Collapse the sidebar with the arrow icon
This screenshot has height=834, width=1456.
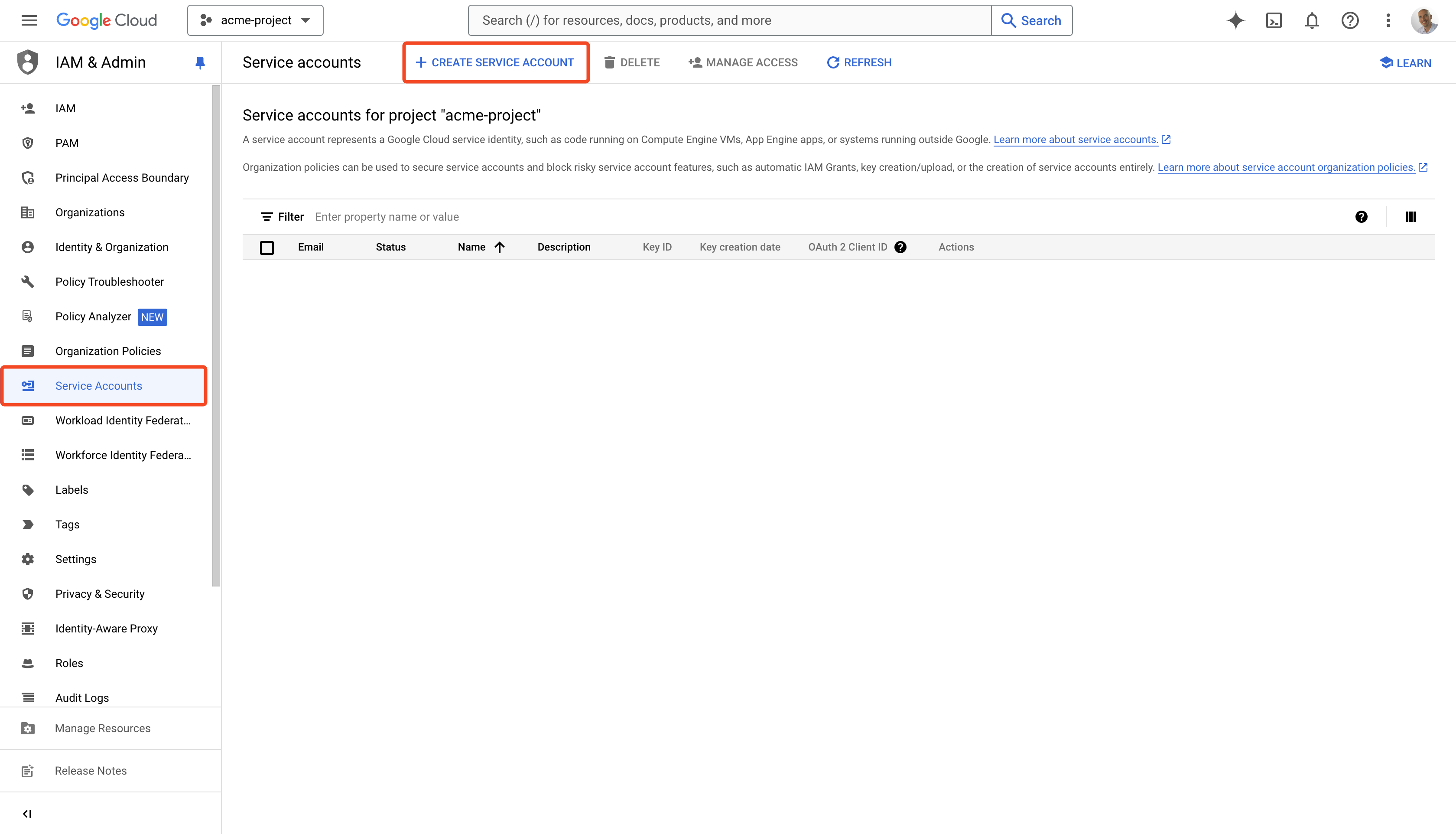click(27, 814)
